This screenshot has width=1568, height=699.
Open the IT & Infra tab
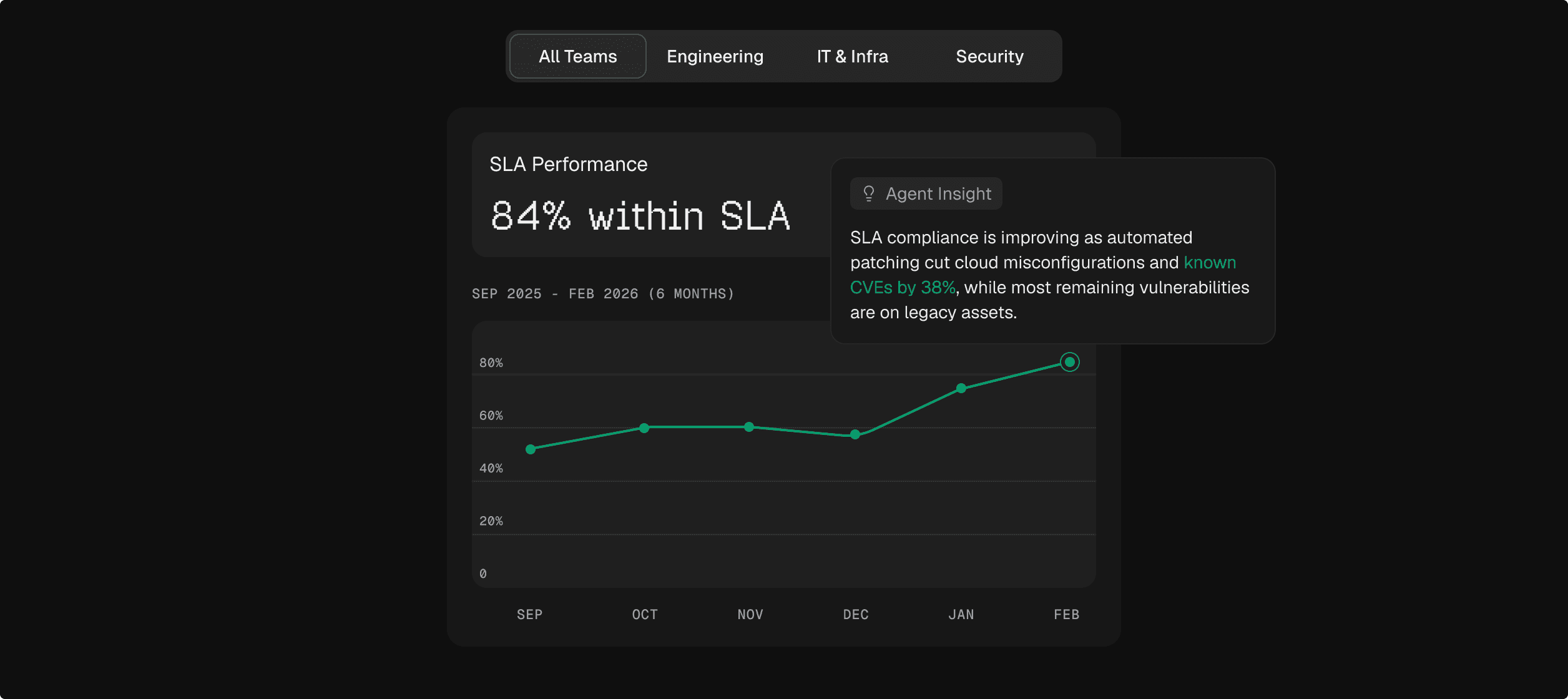pos(852,56)
